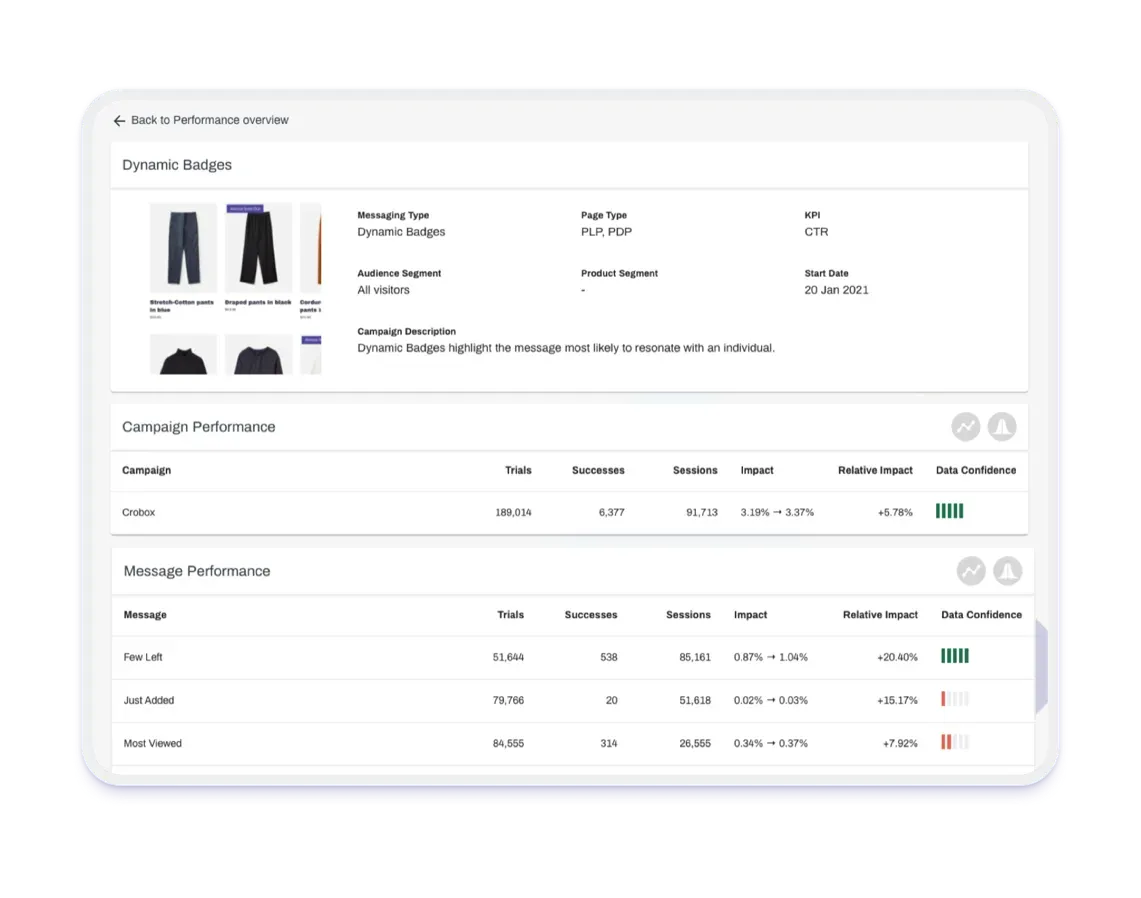Click the Most Viewed message row
Viewport: 1141px width, 898px height.
tap(573, 743)
